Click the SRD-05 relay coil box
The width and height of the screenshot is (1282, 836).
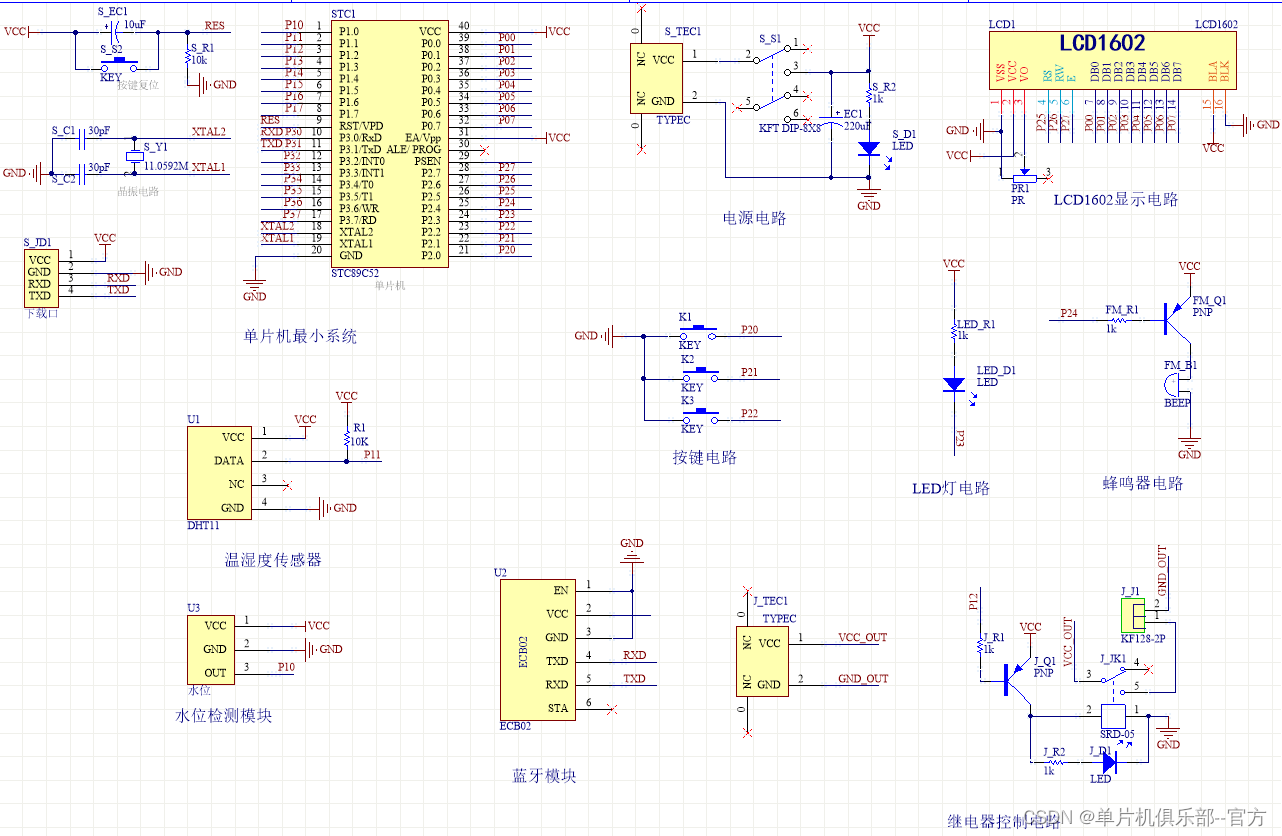coord(1114,717)
